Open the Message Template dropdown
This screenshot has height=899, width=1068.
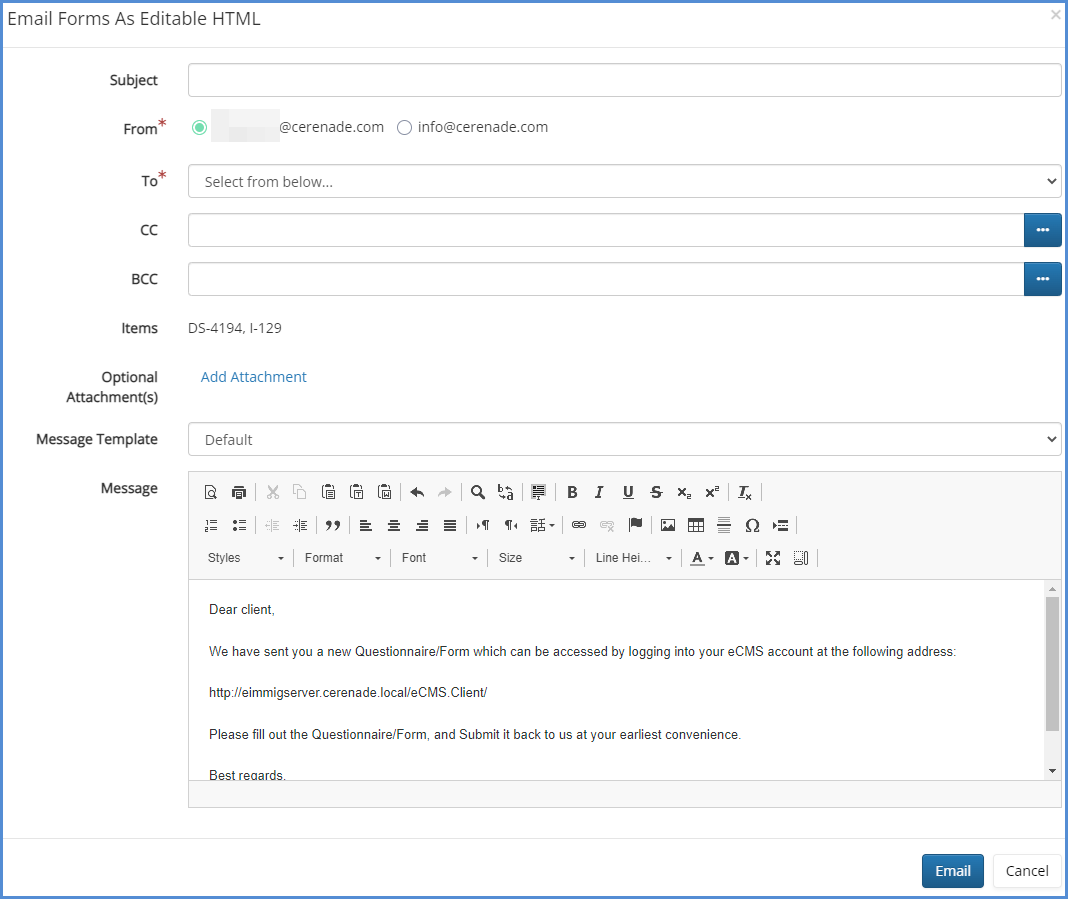(x=624, y=438)
